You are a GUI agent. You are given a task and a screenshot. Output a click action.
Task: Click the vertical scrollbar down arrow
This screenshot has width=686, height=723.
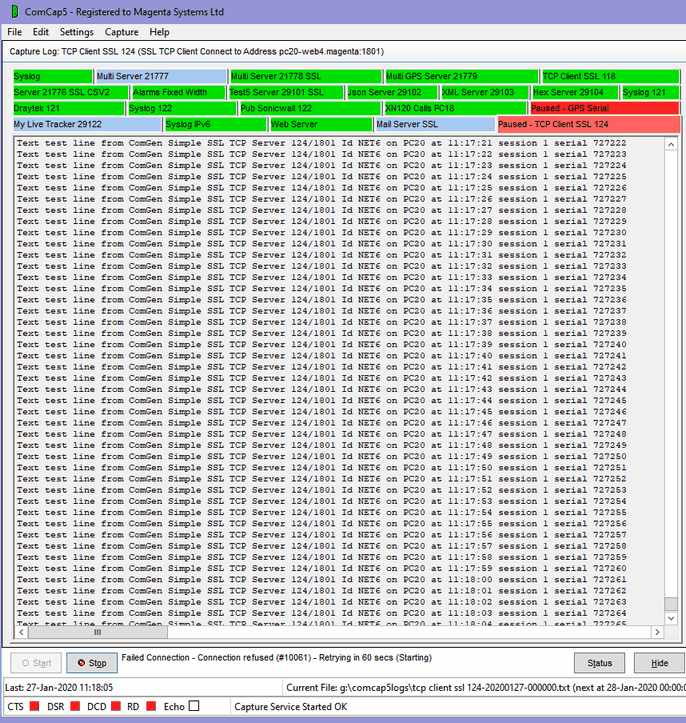click(x=670, y=617)
